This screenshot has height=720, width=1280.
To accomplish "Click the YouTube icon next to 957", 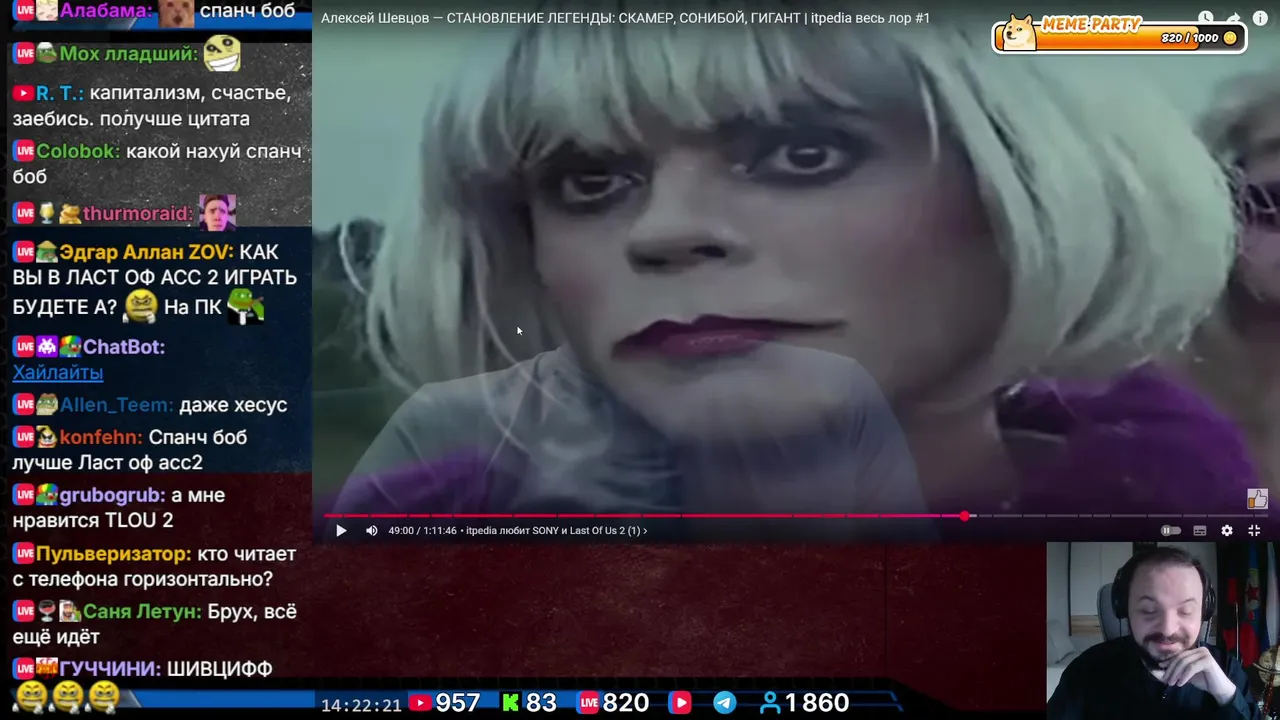I will coord(420,703).
